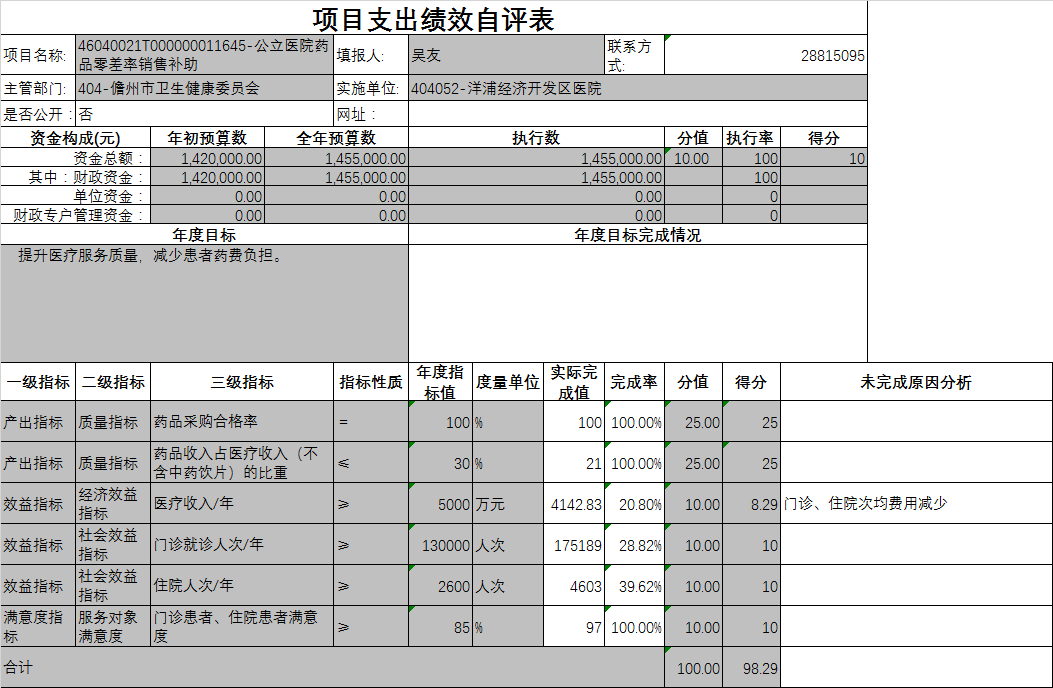
Task: Select the 是否公开 value cell 否
Action: tap(204, 114)
